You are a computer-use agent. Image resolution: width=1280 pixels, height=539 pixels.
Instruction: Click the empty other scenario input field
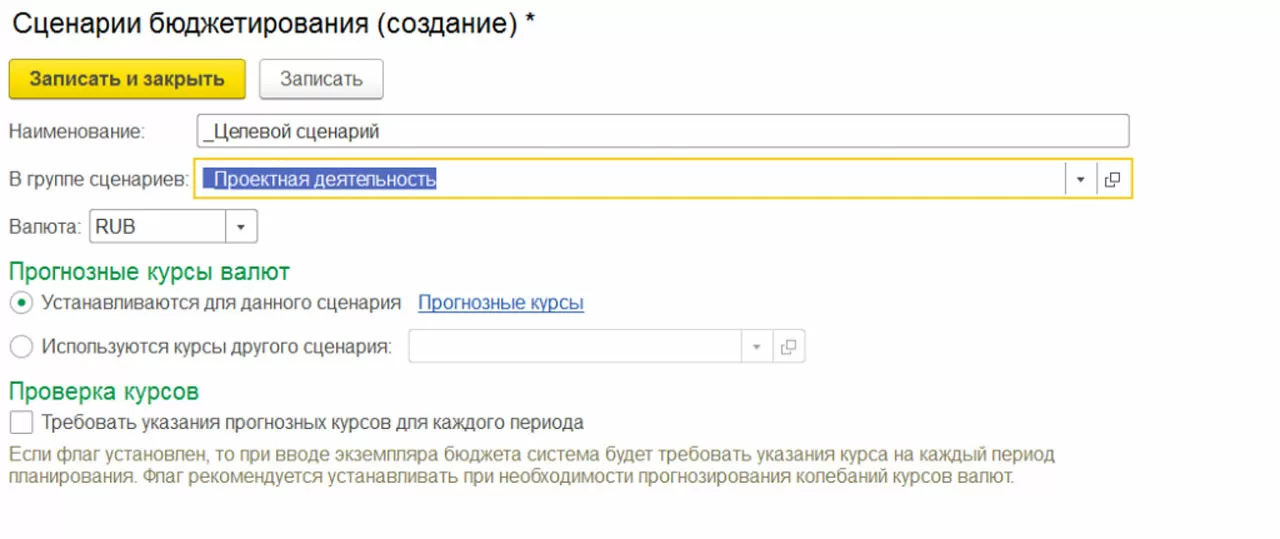tap(574, 347)
